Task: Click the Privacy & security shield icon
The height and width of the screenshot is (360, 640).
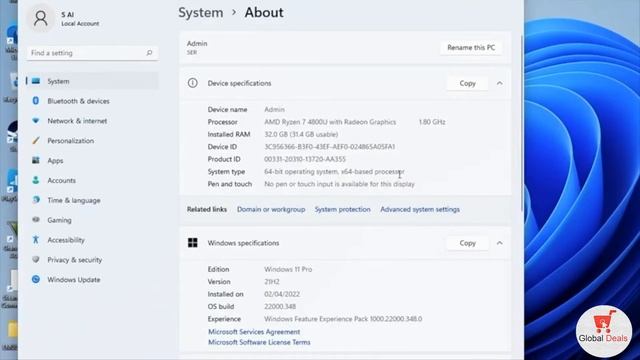Action: (36, 260)
